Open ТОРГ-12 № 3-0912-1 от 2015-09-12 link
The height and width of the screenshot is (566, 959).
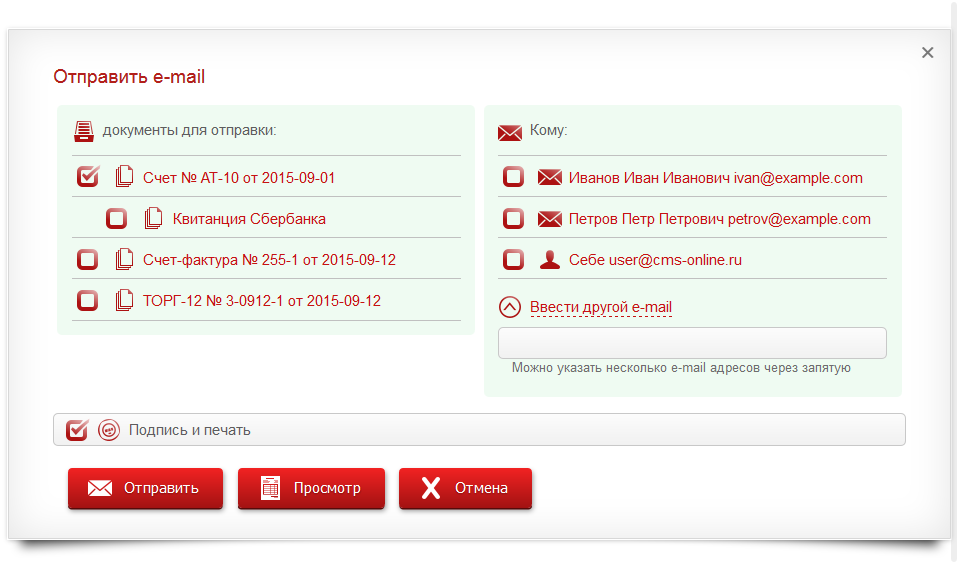[x=262, y=301]
